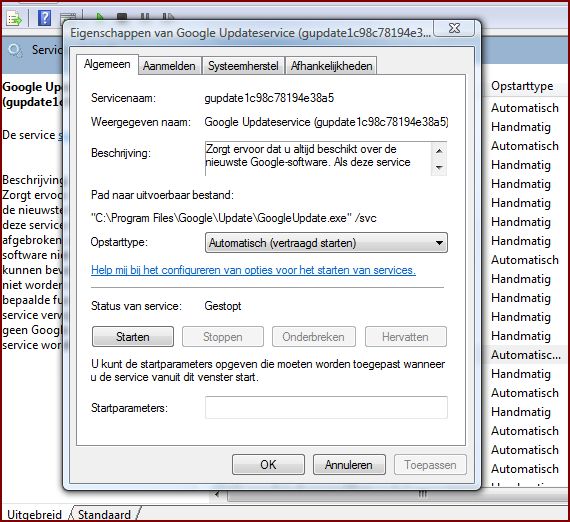Image resolution: width=570 pixels, height=522 pixels.
Task: Click the black Stop Service toolbar icon
Action: [x=122, y=17]
